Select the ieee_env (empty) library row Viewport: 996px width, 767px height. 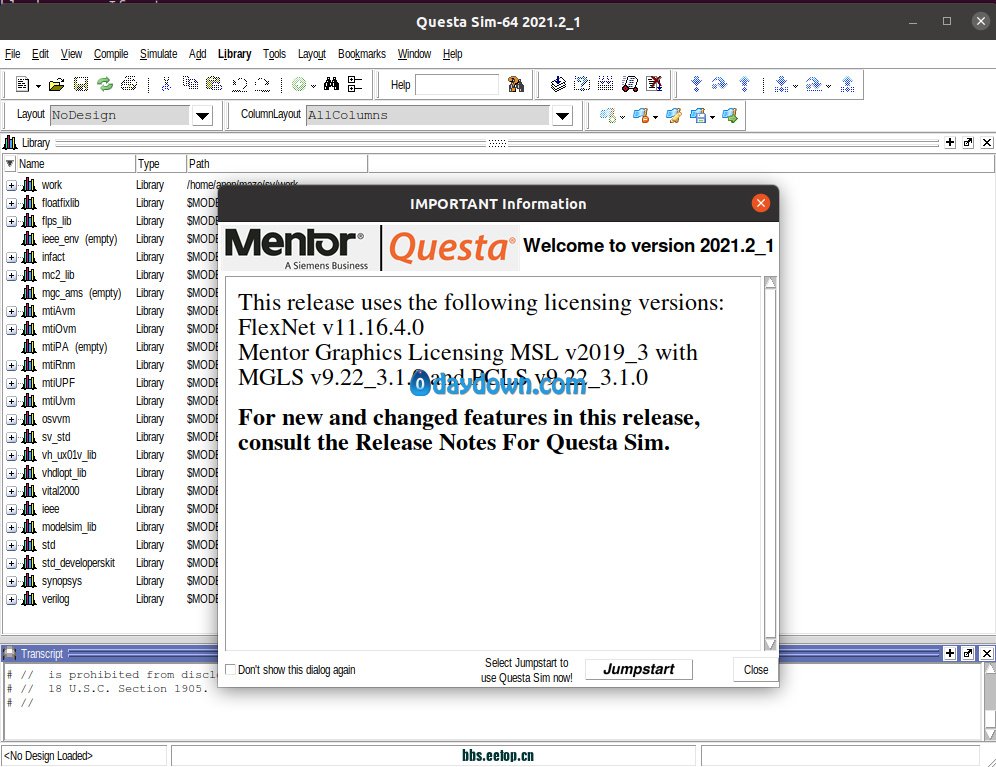click(x=79, y=239)
